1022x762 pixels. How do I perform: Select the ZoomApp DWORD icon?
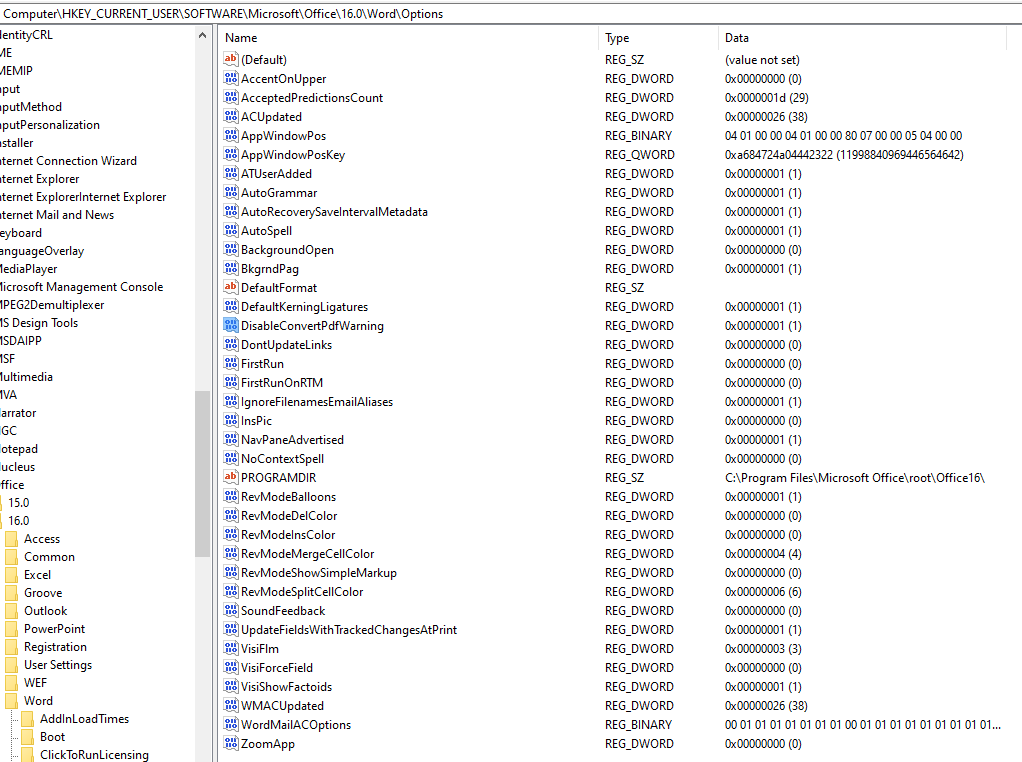pos(230,743)
